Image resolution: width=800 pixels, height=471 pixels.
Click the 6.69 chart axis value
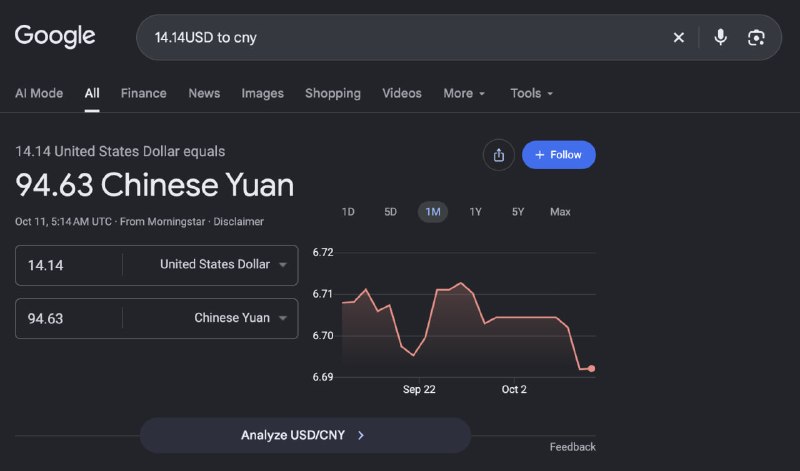coord(322,377)
